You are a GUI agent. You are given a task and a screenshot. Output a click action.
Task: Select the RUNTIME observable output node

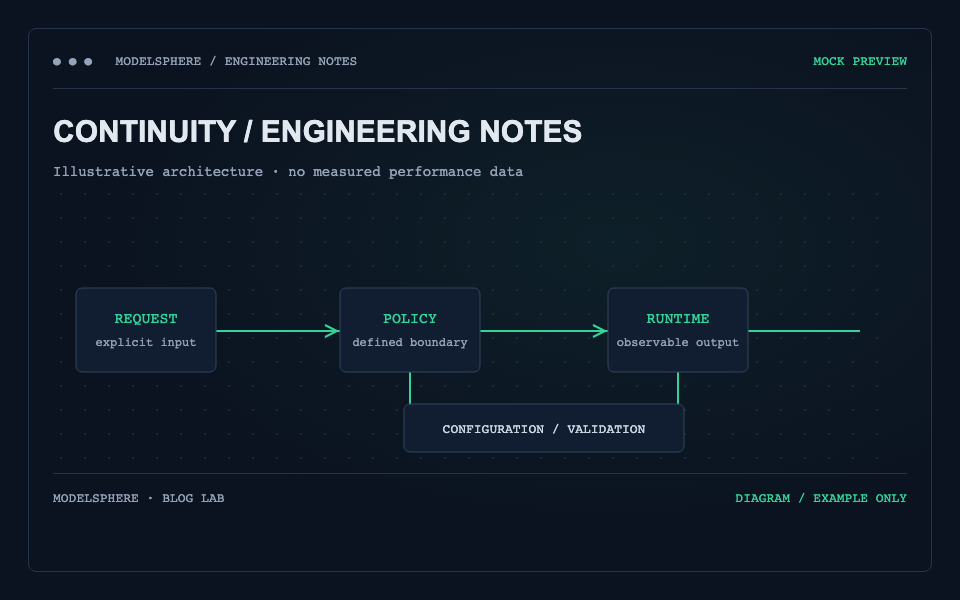(678, 330)
